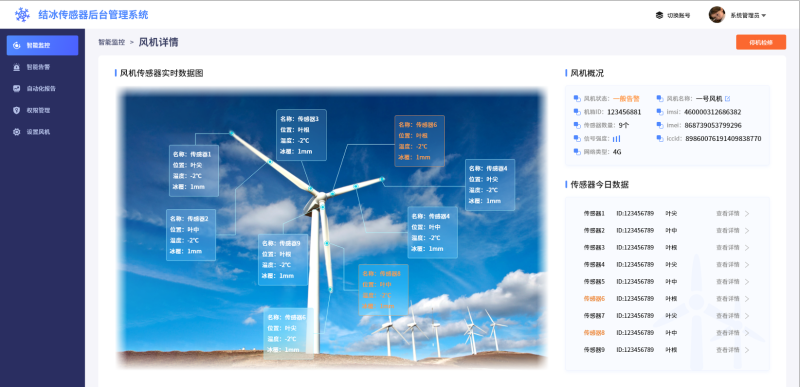Select 自动化报告 chart icon in sidebar
Viewport: 800px width, 387px height.
[16, 88]
